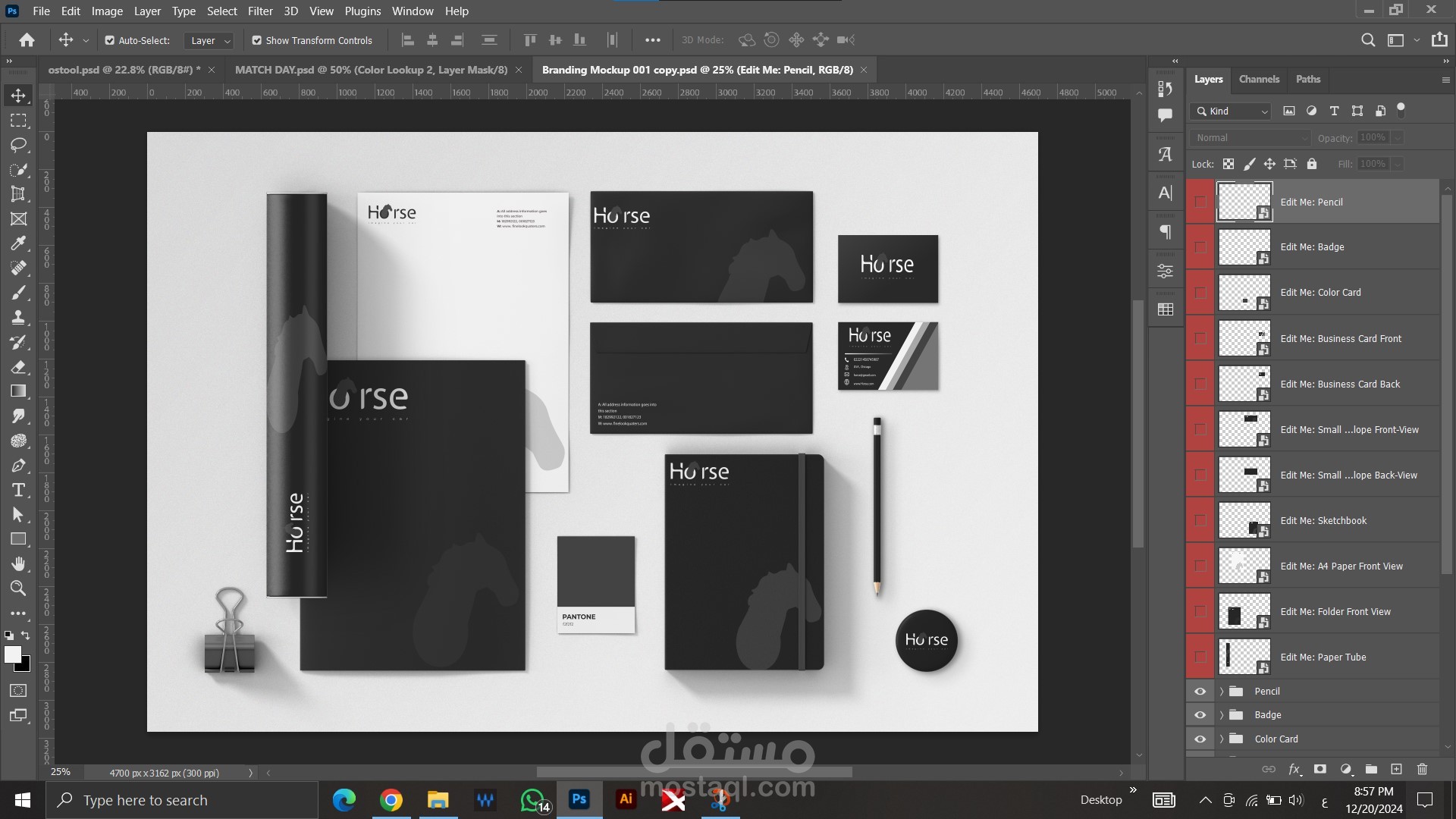Screen dimensions: 1456x819
Task: Select the Lasso tool
Action: pyautogui.click(x=18, y=145)
